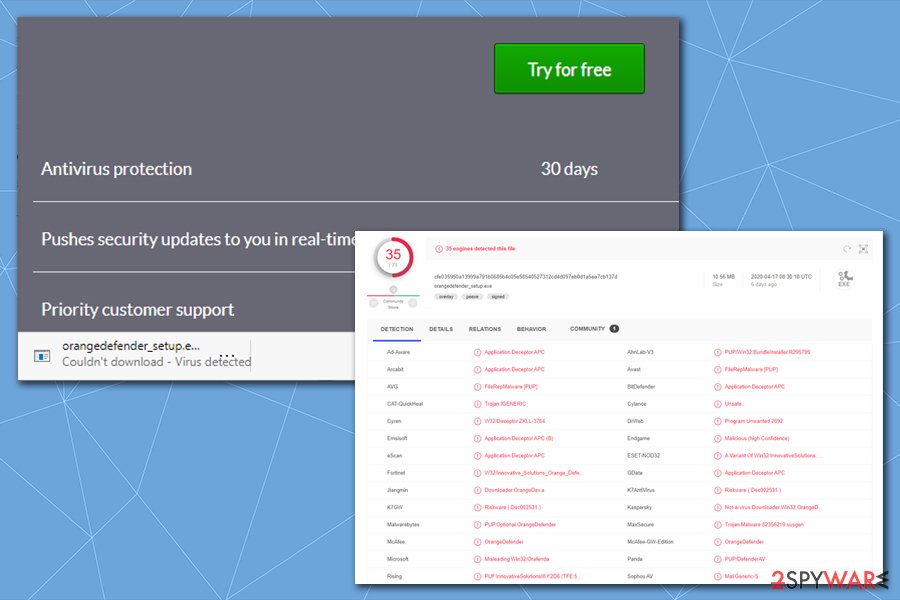
Task: Click the Antivirus protection feature label
Action: [117, 169]
